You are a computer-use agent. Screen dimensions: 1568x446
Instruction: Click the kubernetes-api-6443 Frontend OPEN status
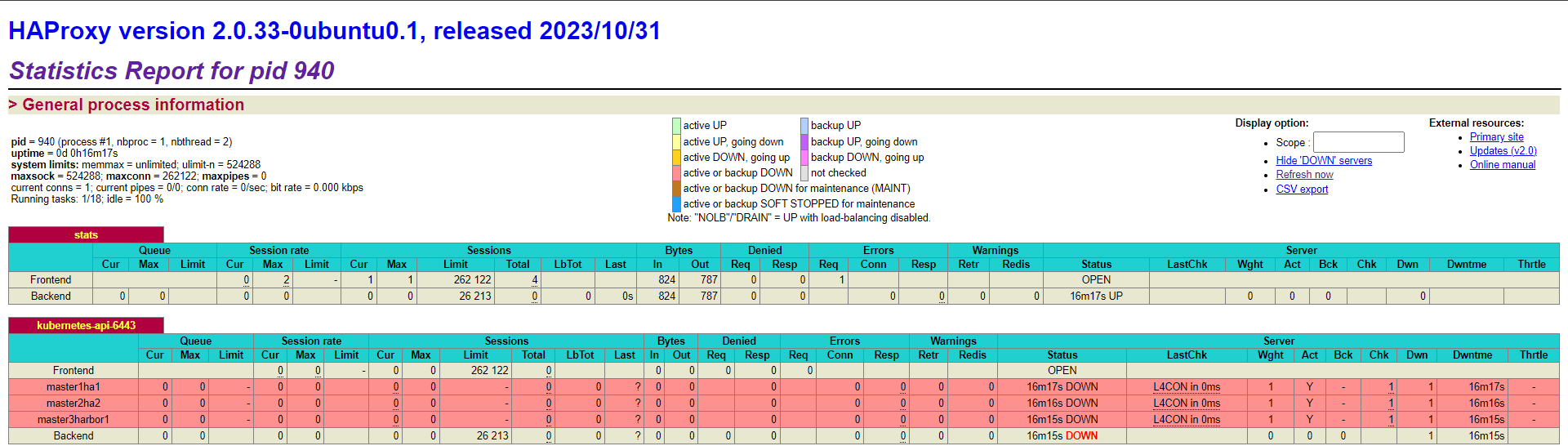click(1062, 371)
